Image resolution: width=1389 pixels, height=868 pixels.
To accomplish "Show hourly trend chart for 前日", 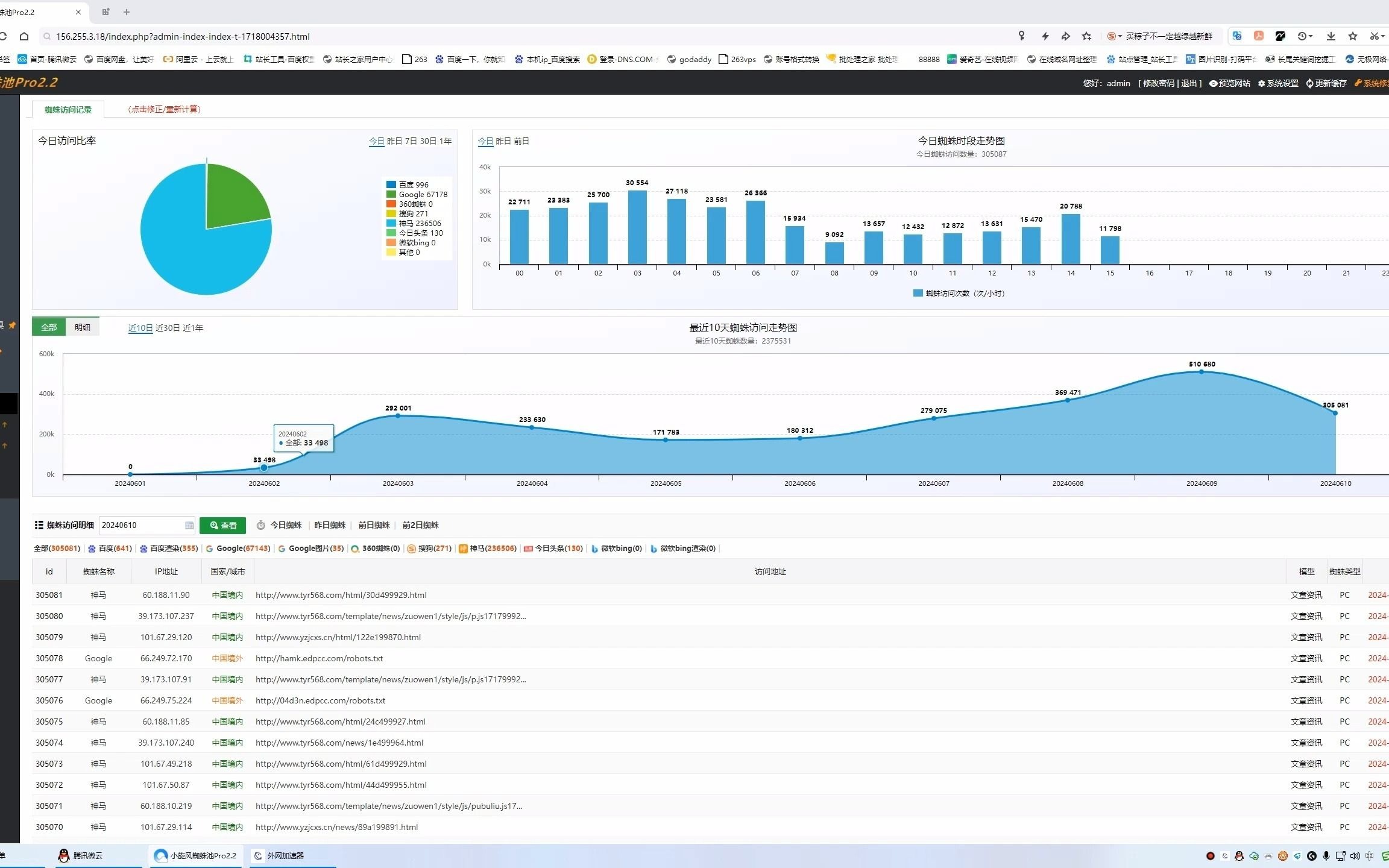I will pos(521,141).
